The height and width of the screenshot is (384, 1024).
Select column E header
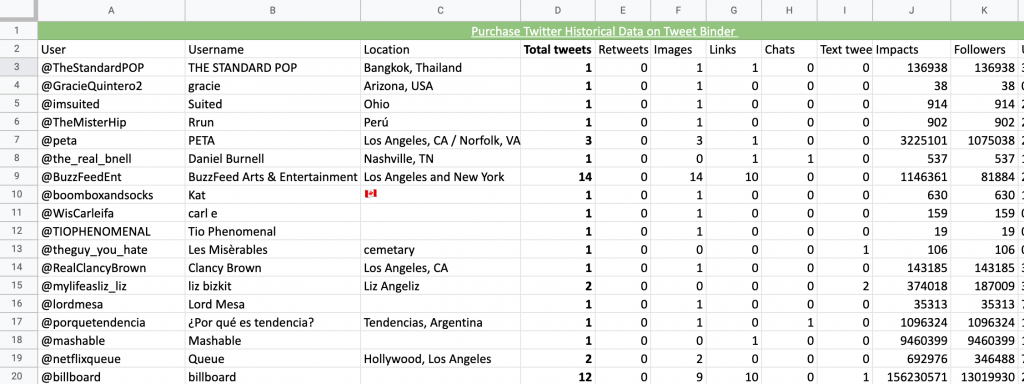(x=623, y=10)
